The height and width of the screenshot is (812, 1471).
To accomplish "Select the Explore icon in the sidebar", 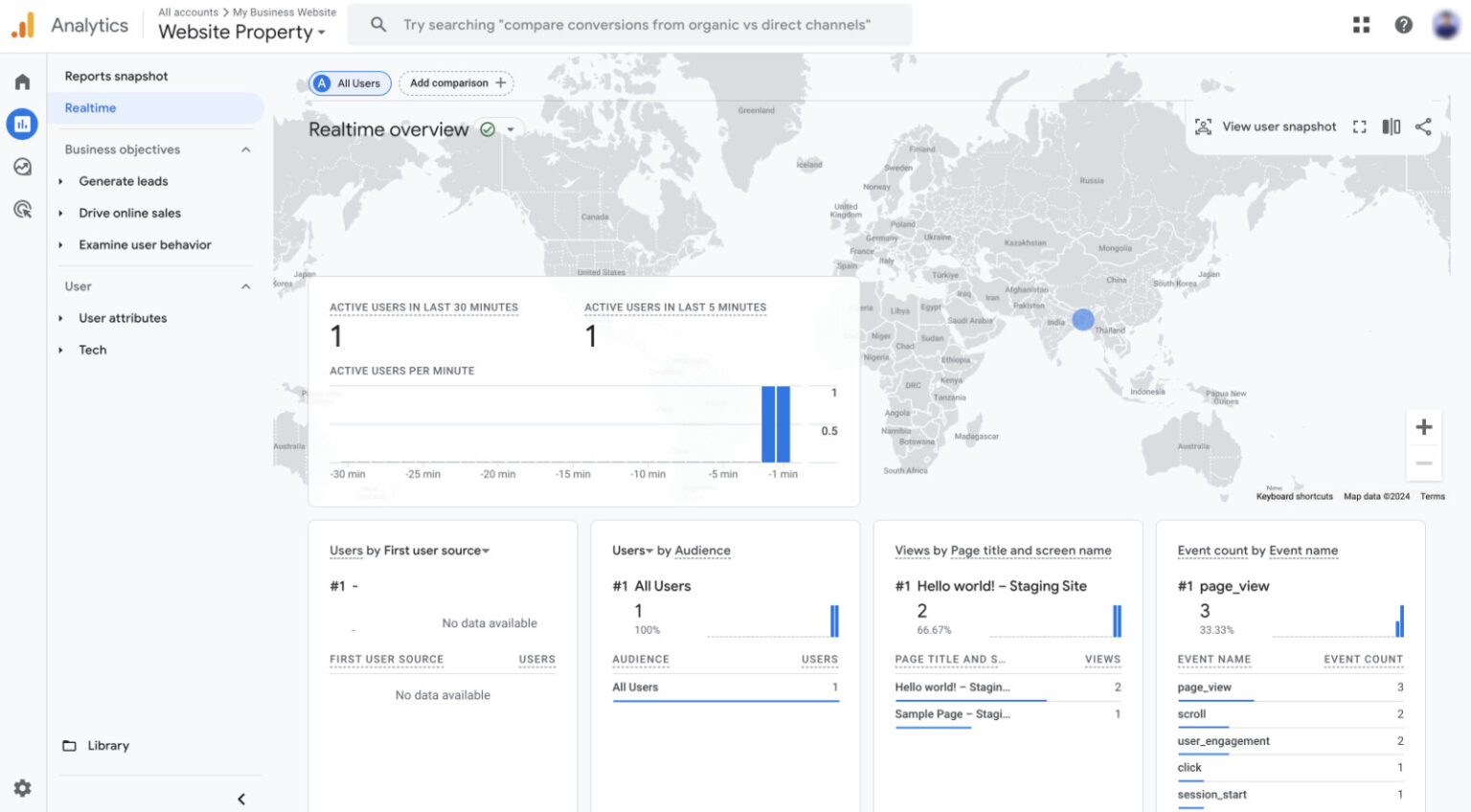I will (x=21, y=167).
